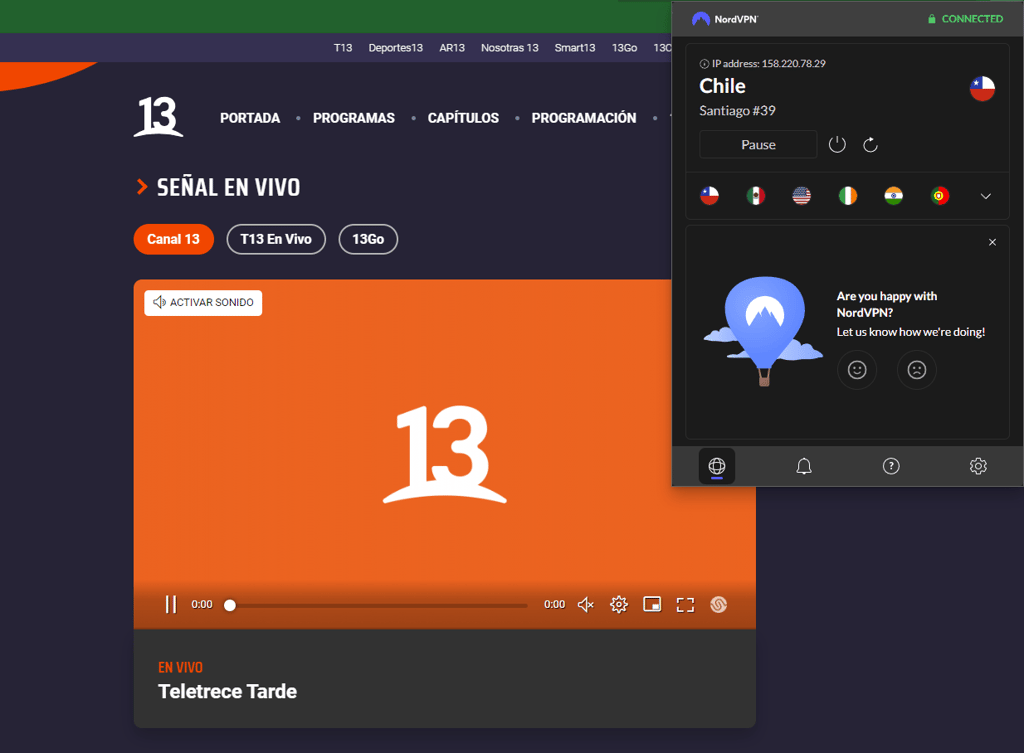The height and width of the screenshot is (753, 1024).
Task: Click Pause button in NordVPN
Action: pos(758,144)
